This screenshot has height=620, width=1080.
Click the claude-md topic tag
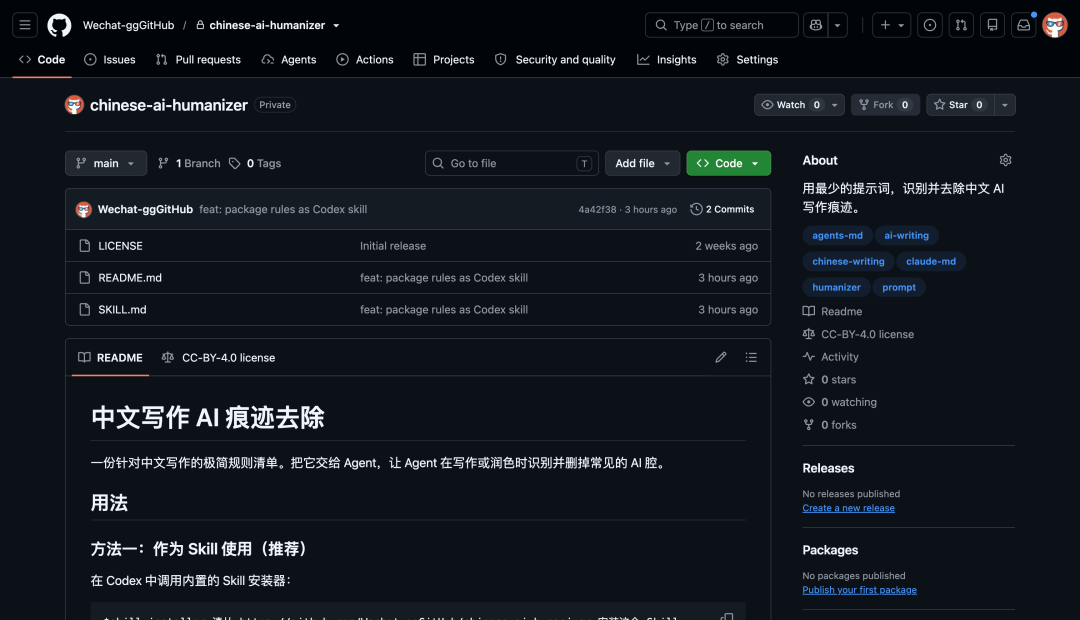click(x=931, y=262)
